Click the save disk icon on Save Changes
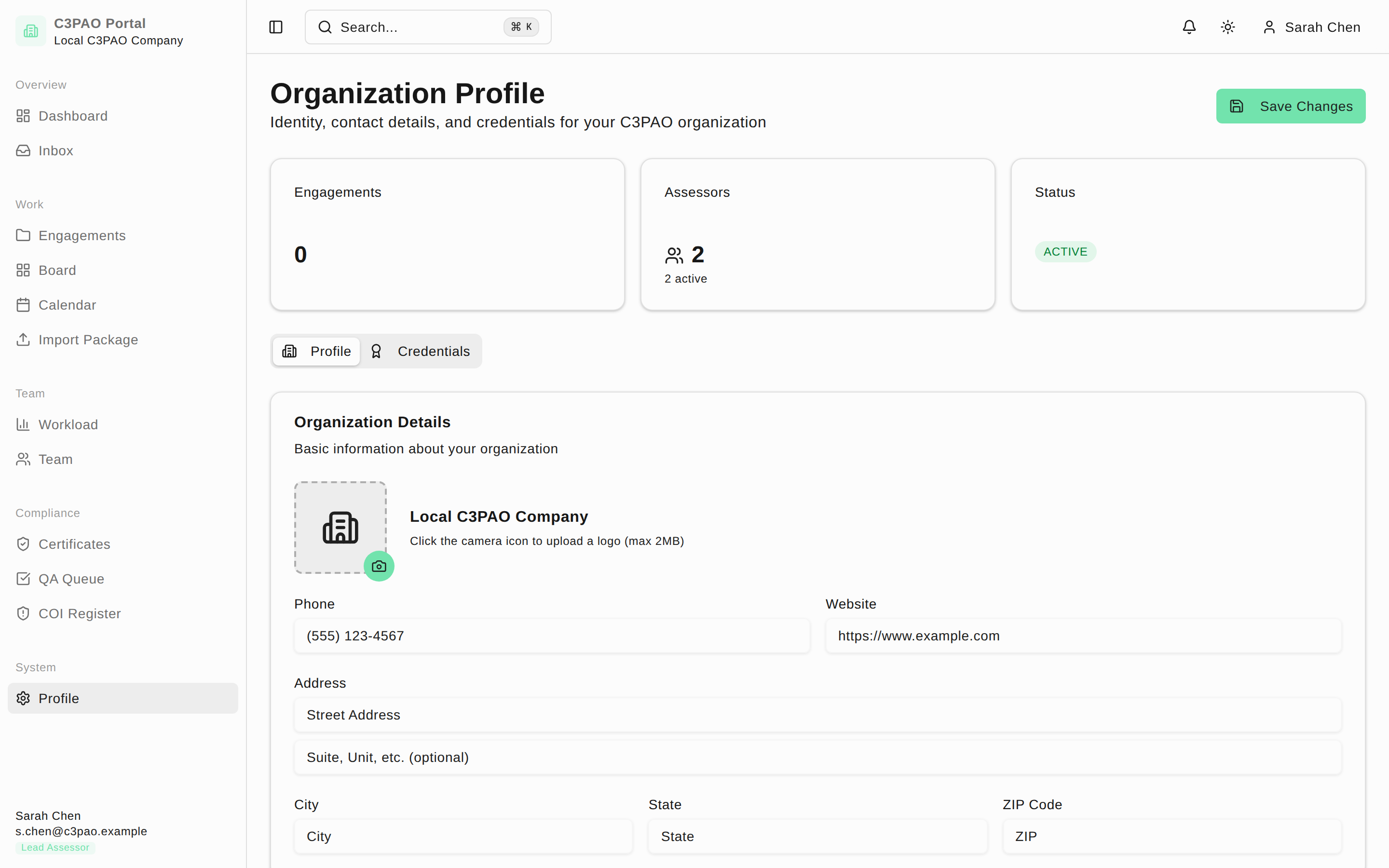Screen dimensions: 1389x868 (1236, 106)
